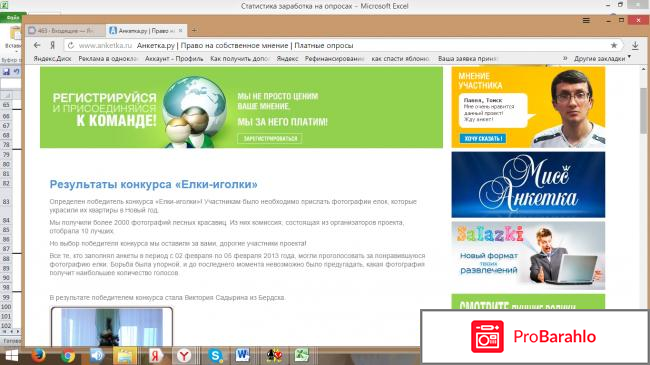This screenshot has width=650, height=365.
Task: Click the page vertical scrollbar thumb
Action: point(643,110)
